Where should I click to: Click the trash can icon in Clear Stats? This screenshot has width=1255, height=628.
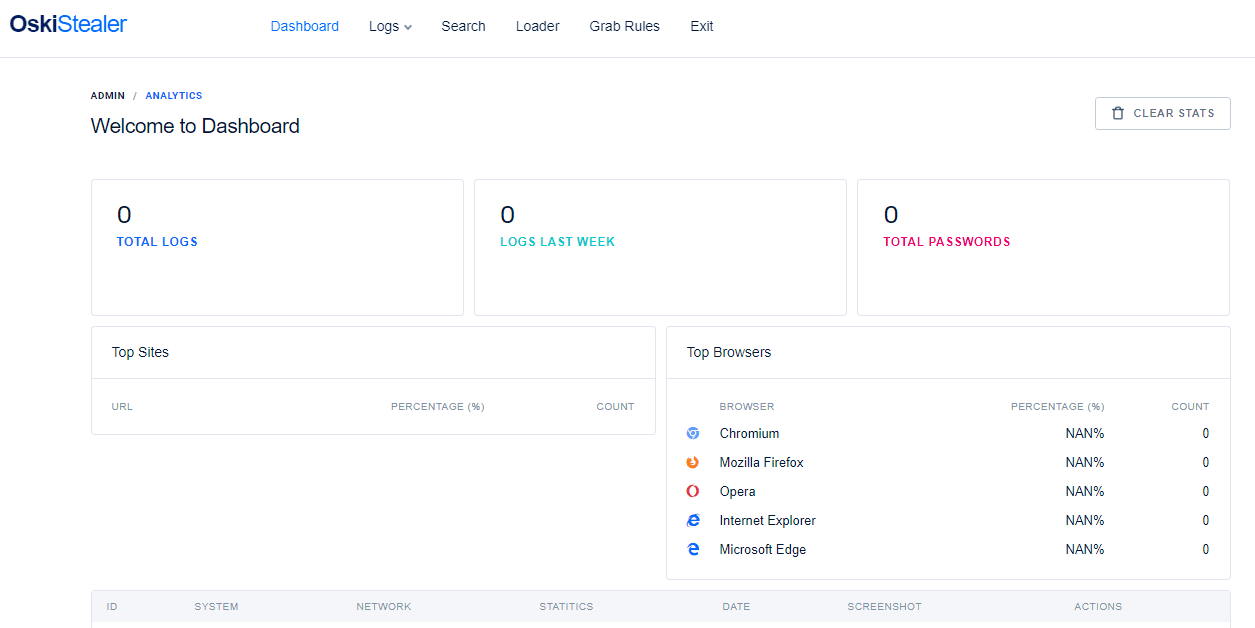point(1118,114)
